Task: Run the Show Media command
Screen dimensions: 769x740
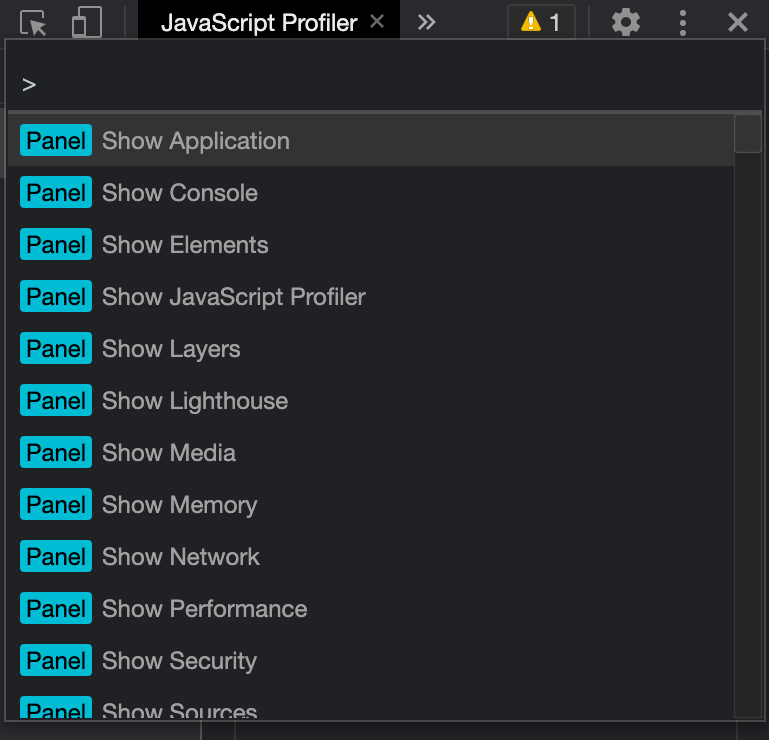Action: coord(371,453)
